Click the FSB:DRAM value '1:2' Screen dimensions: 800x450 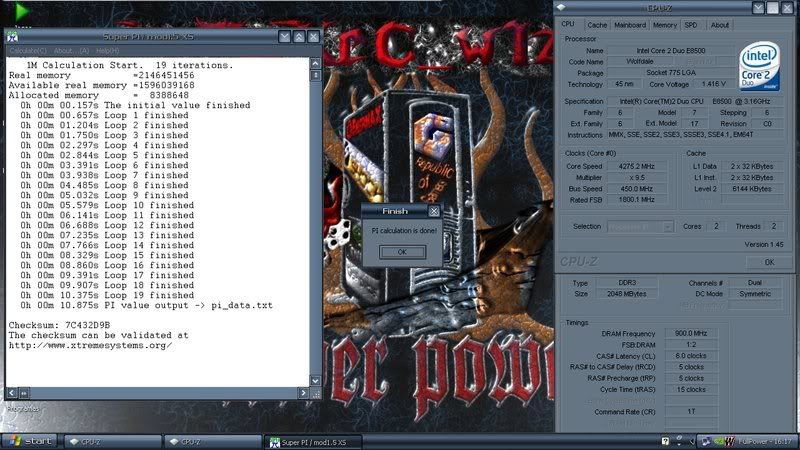691,344
